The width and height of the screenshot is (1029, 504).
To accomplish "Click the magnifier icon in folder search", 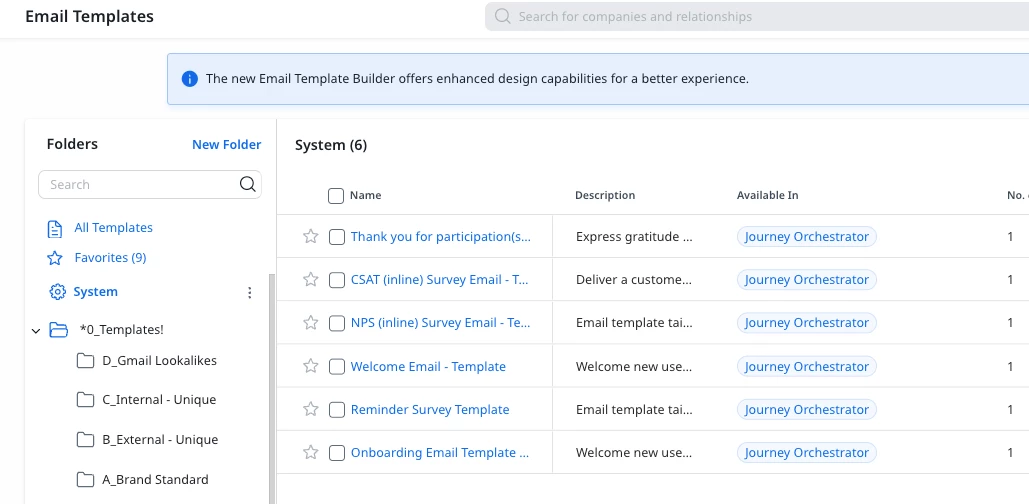I will coord(247,184).
